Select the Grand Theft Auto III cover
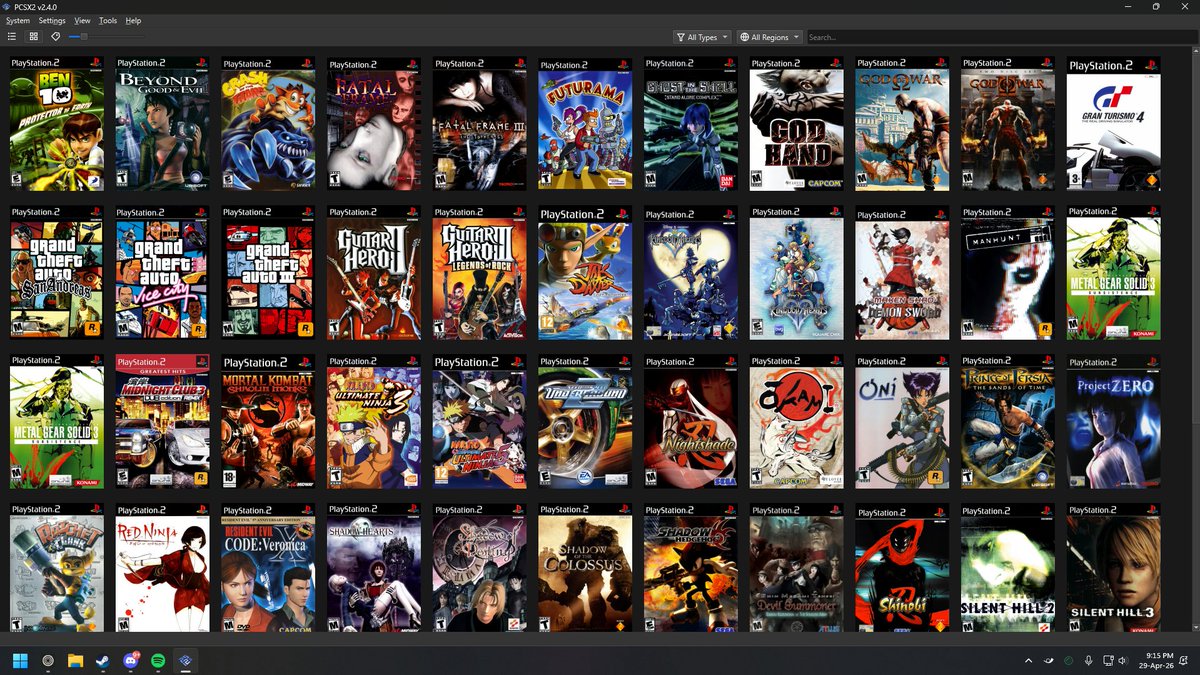This screenshot has height=675, width=1200. tap(268, 273)
